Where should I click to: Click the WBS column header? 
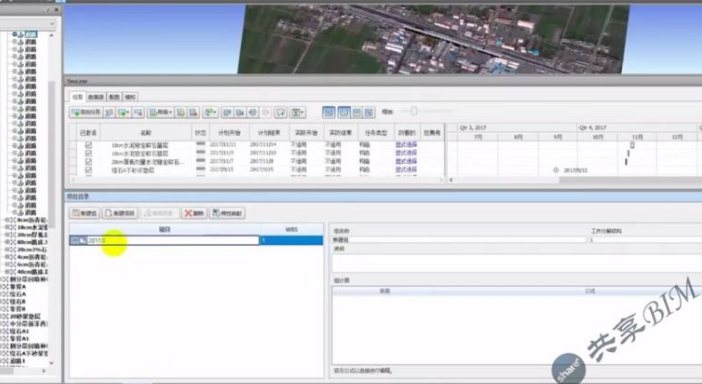tap(291, 230)
